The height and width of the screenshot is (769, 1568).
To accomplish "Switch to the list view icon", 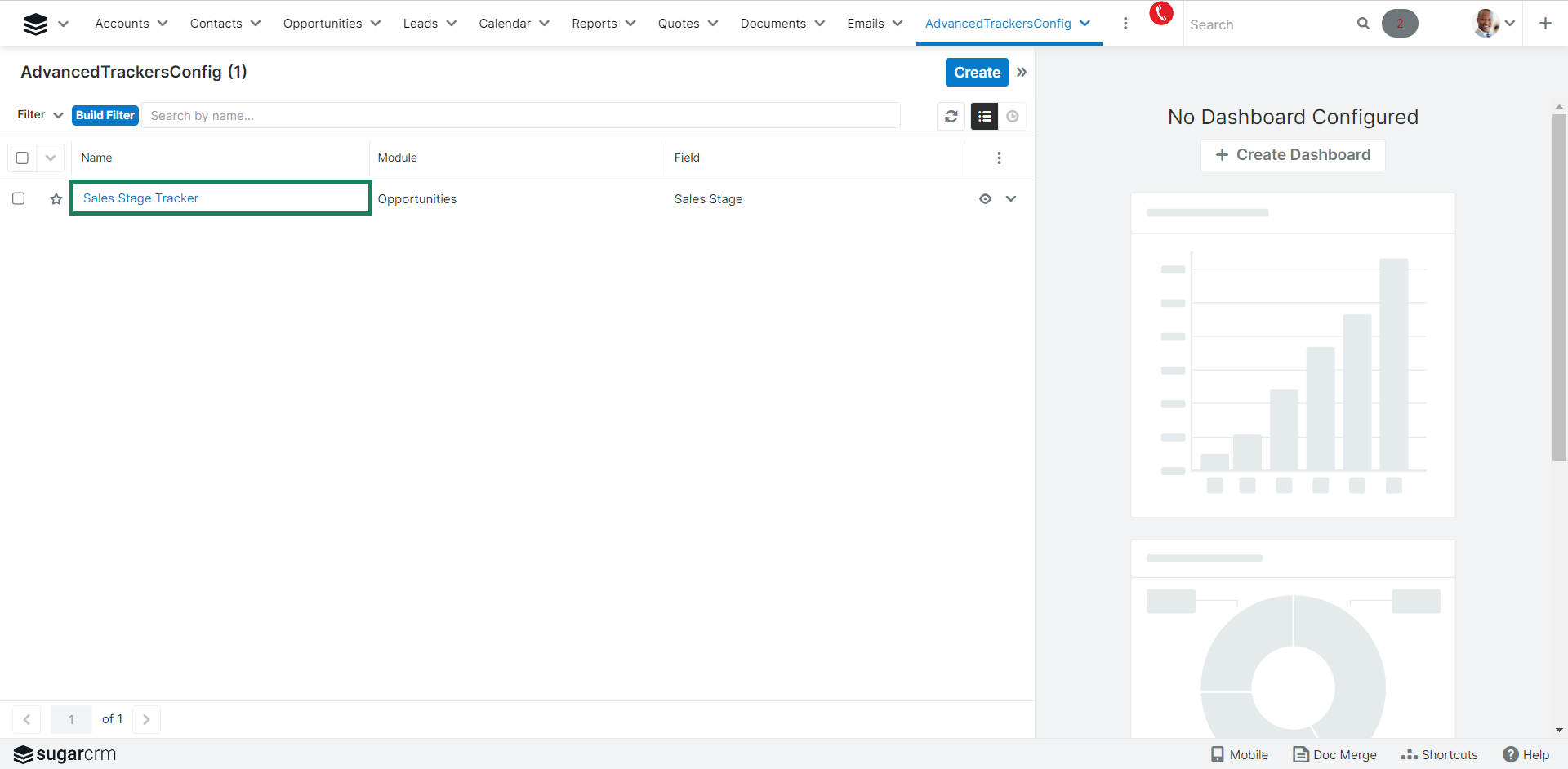I will pyautogui.click(x=984, y=117).
